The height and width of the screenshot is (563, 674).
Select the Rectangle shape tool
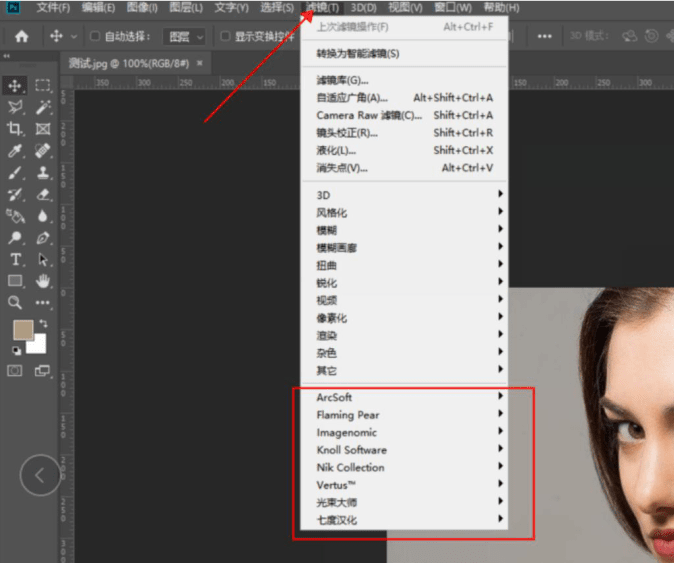pyautogui.click(x=15, y=281)
